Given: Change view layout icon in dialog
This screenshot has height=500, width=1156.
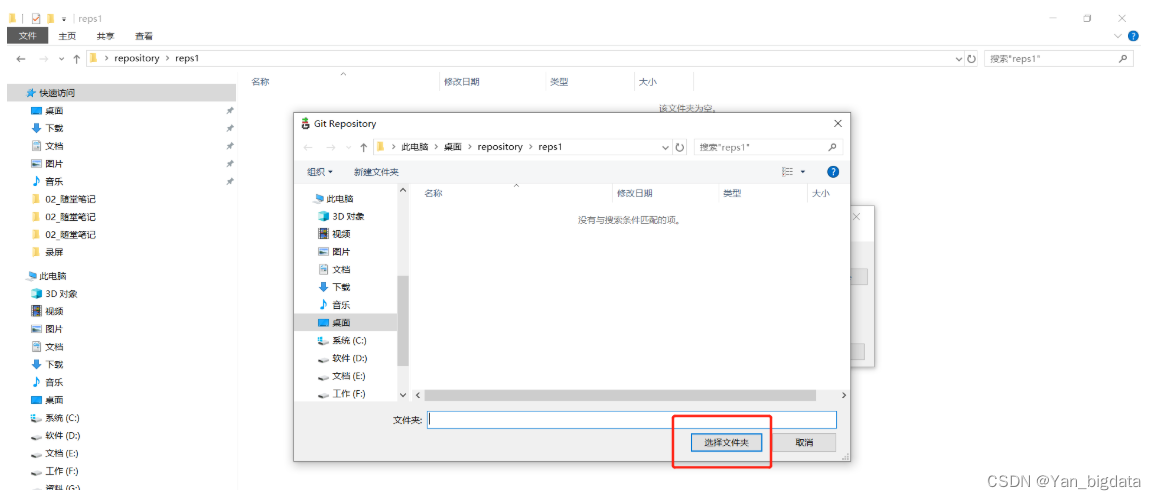Looking at the screenshot, I should 787,172.
